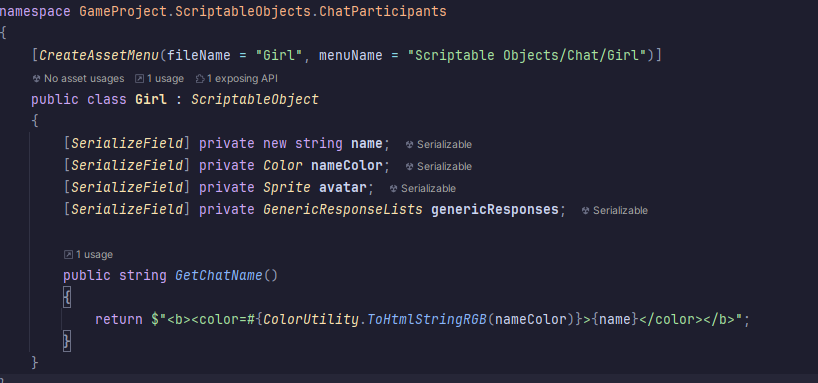Click the namespace GameProject.ScriptableObjects.ChatParticipants text
This screenshot has width=818, height=383.
[223, 11]
